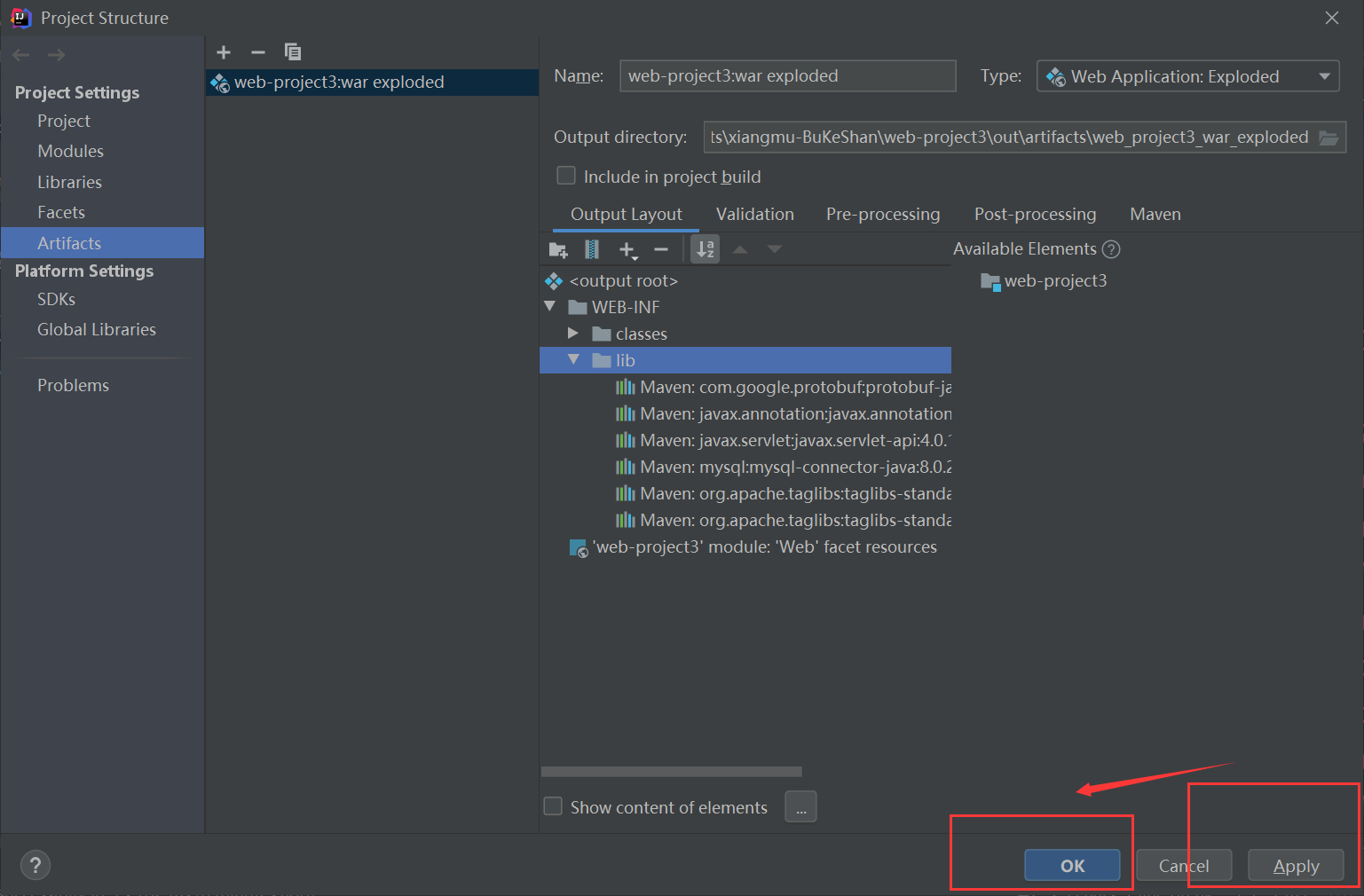Screen dimensions: 1364x896
Task: Browse for the output directory folder
Action: (1329, 138)
